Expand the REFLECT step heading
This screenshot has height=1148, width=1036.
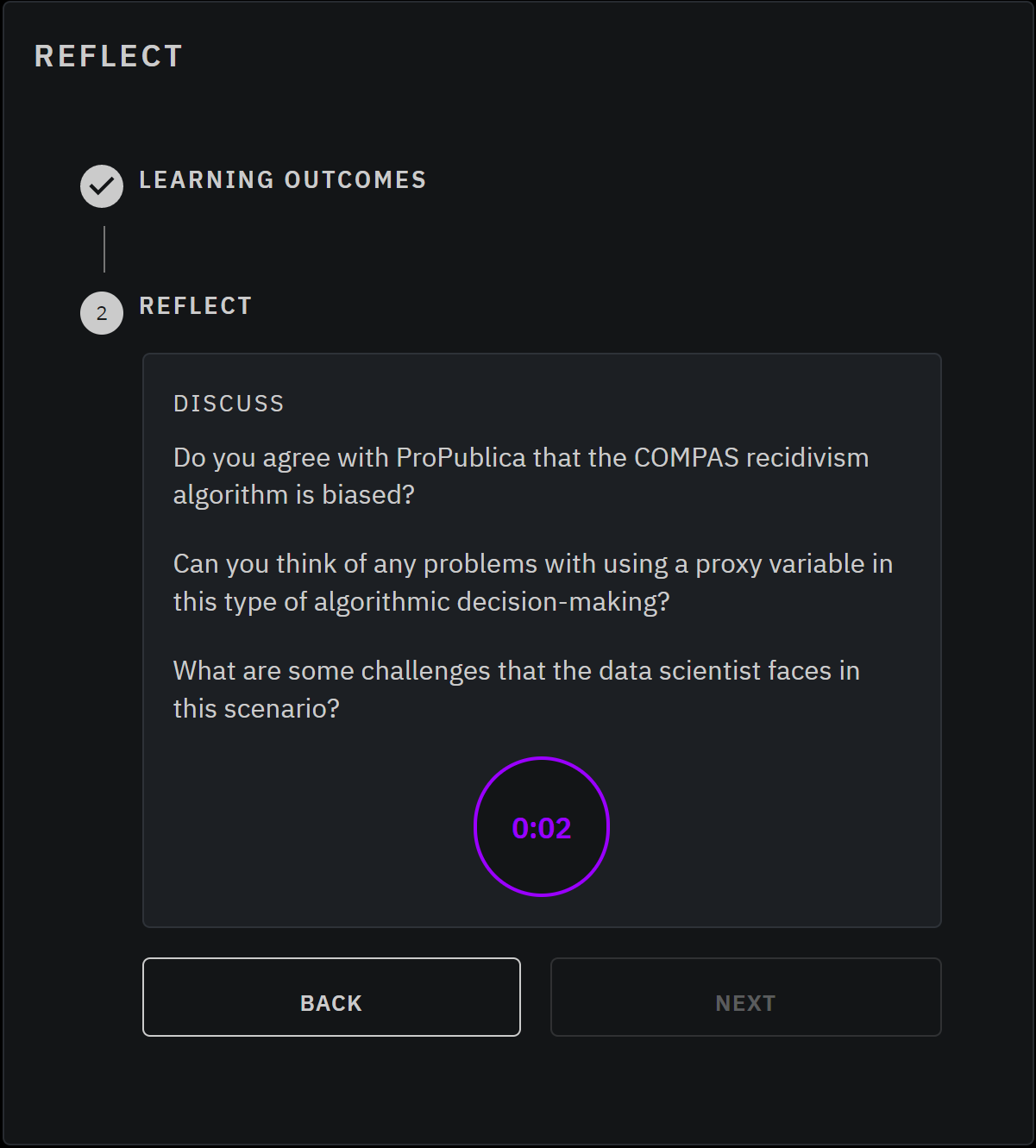(196, 306)
